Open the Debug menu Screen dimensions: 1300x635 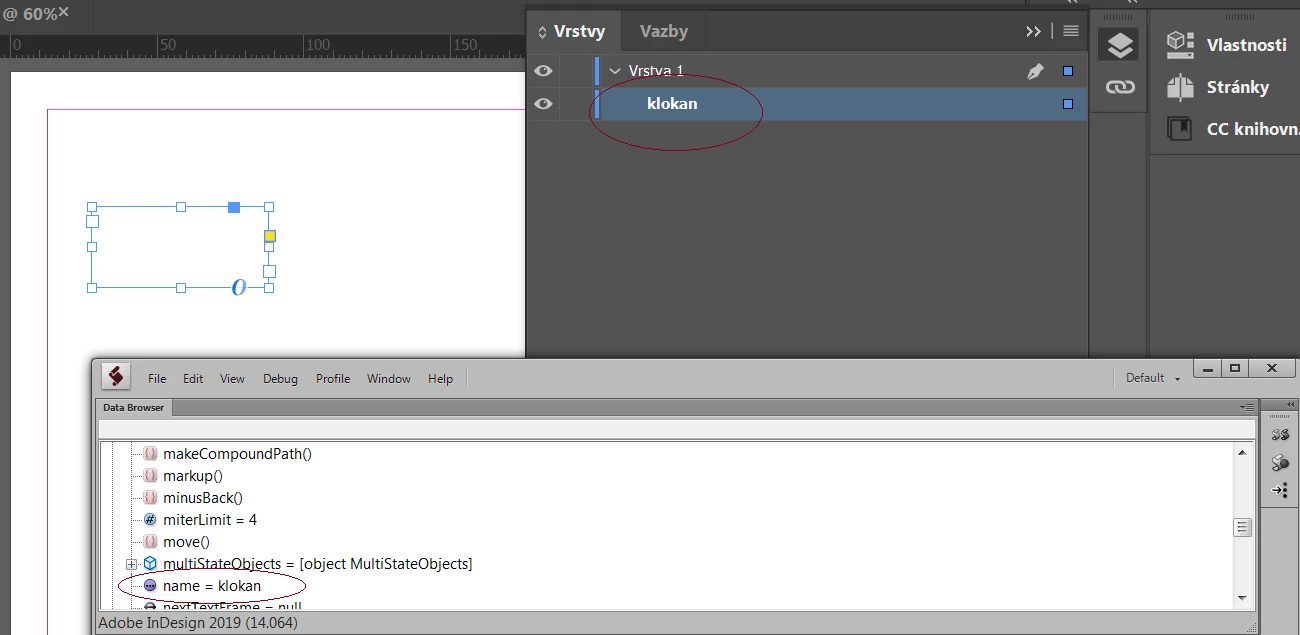point(280,378)
